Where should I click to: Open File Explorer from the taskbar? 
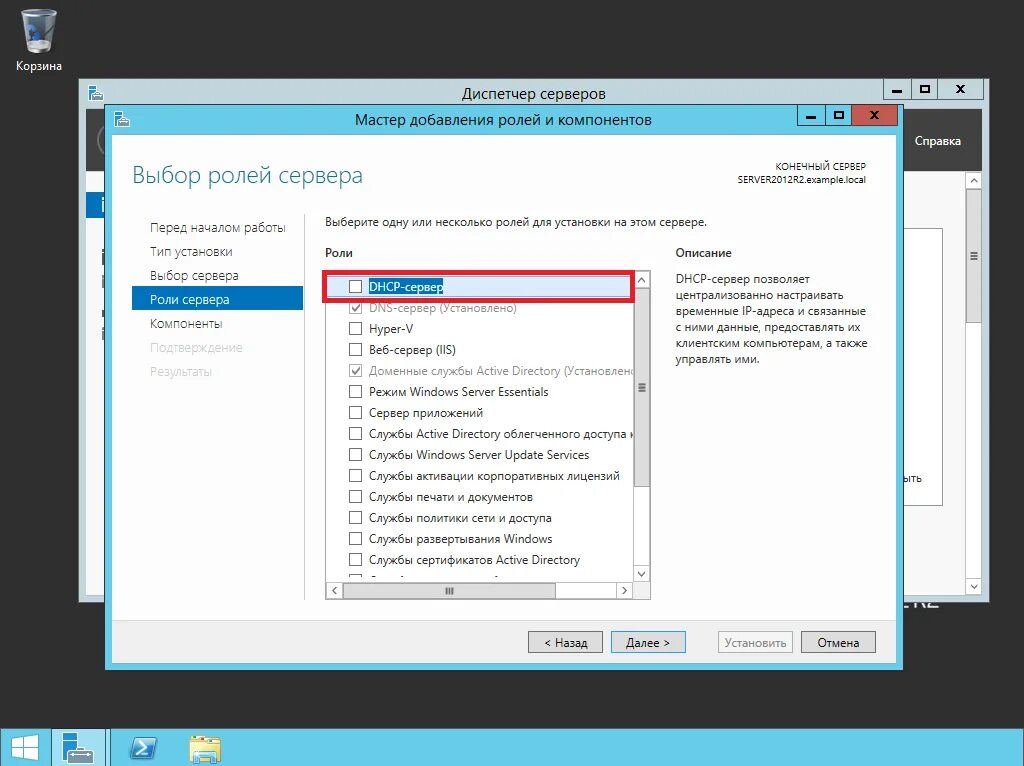coord(204,748)
